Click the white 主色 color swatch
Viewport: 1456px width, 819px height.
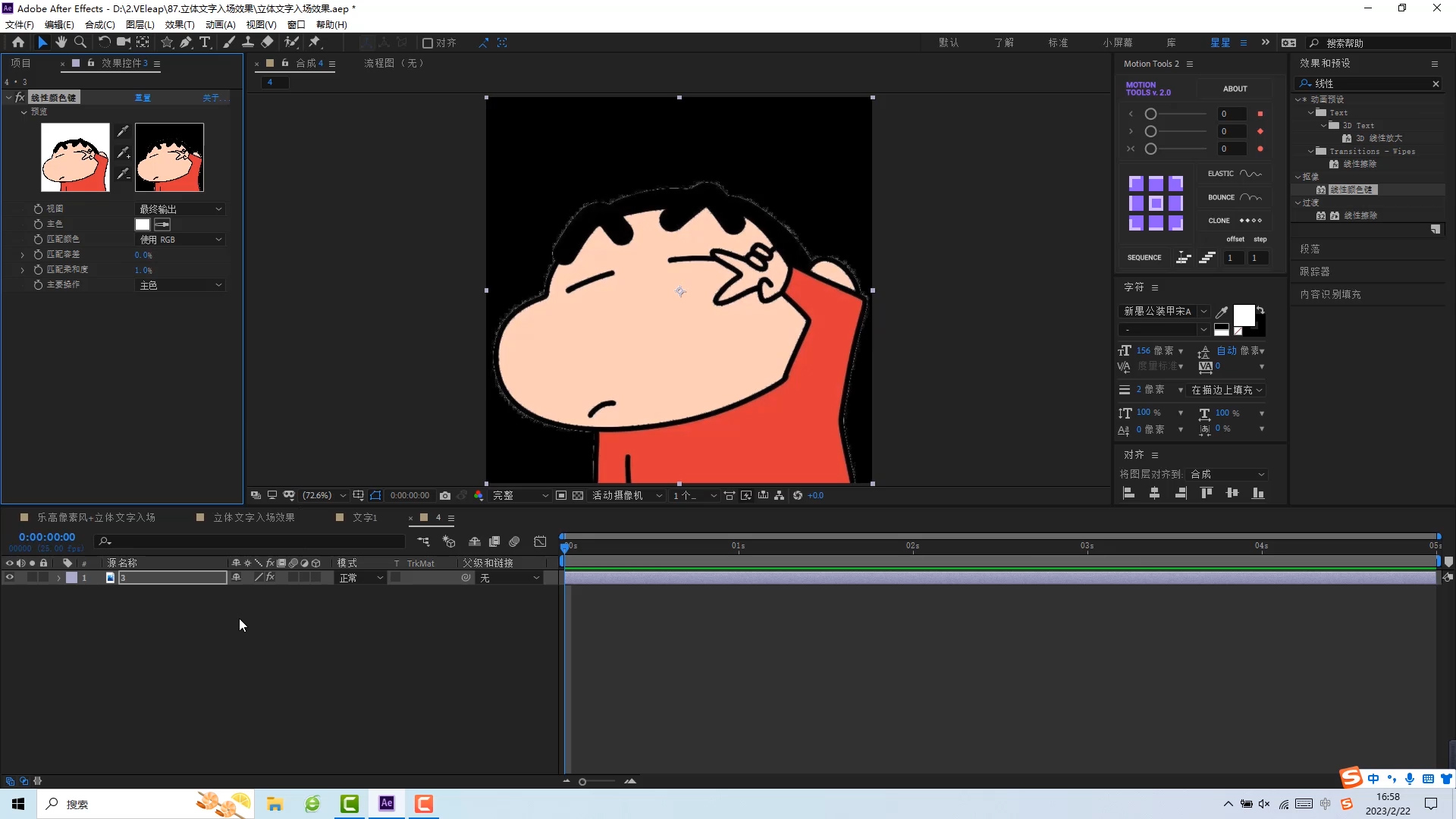pos(143,224)
